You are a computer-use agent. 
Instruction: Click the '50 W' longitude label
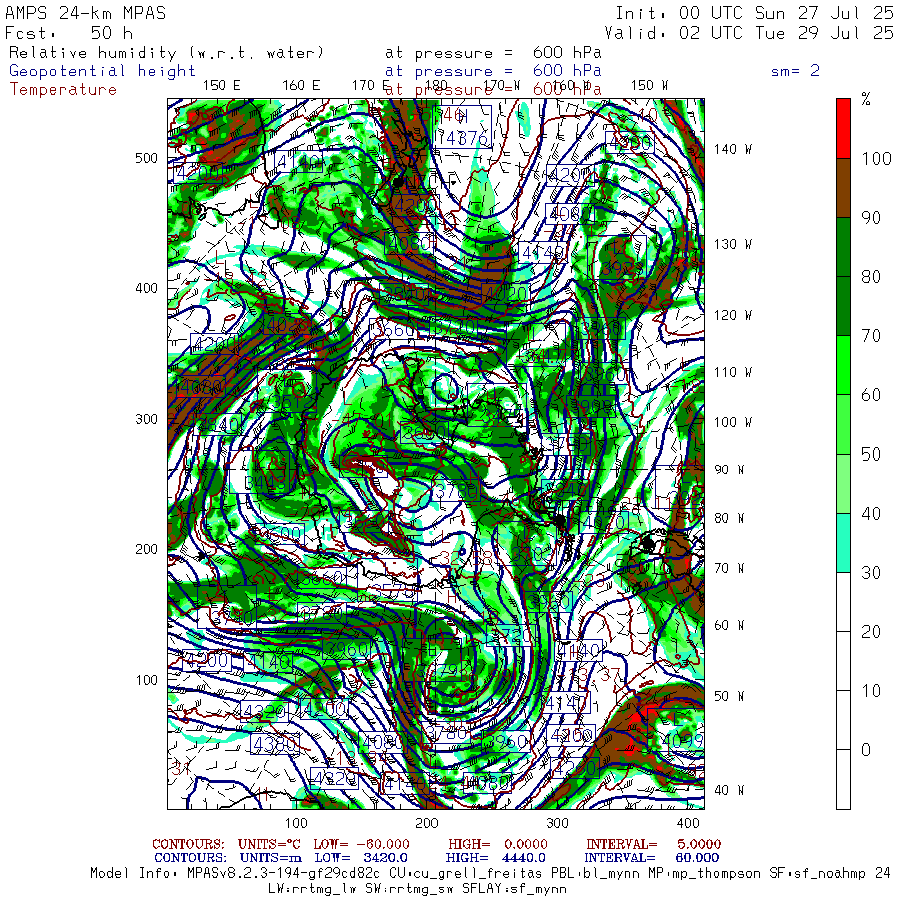(x=729, y=696)
